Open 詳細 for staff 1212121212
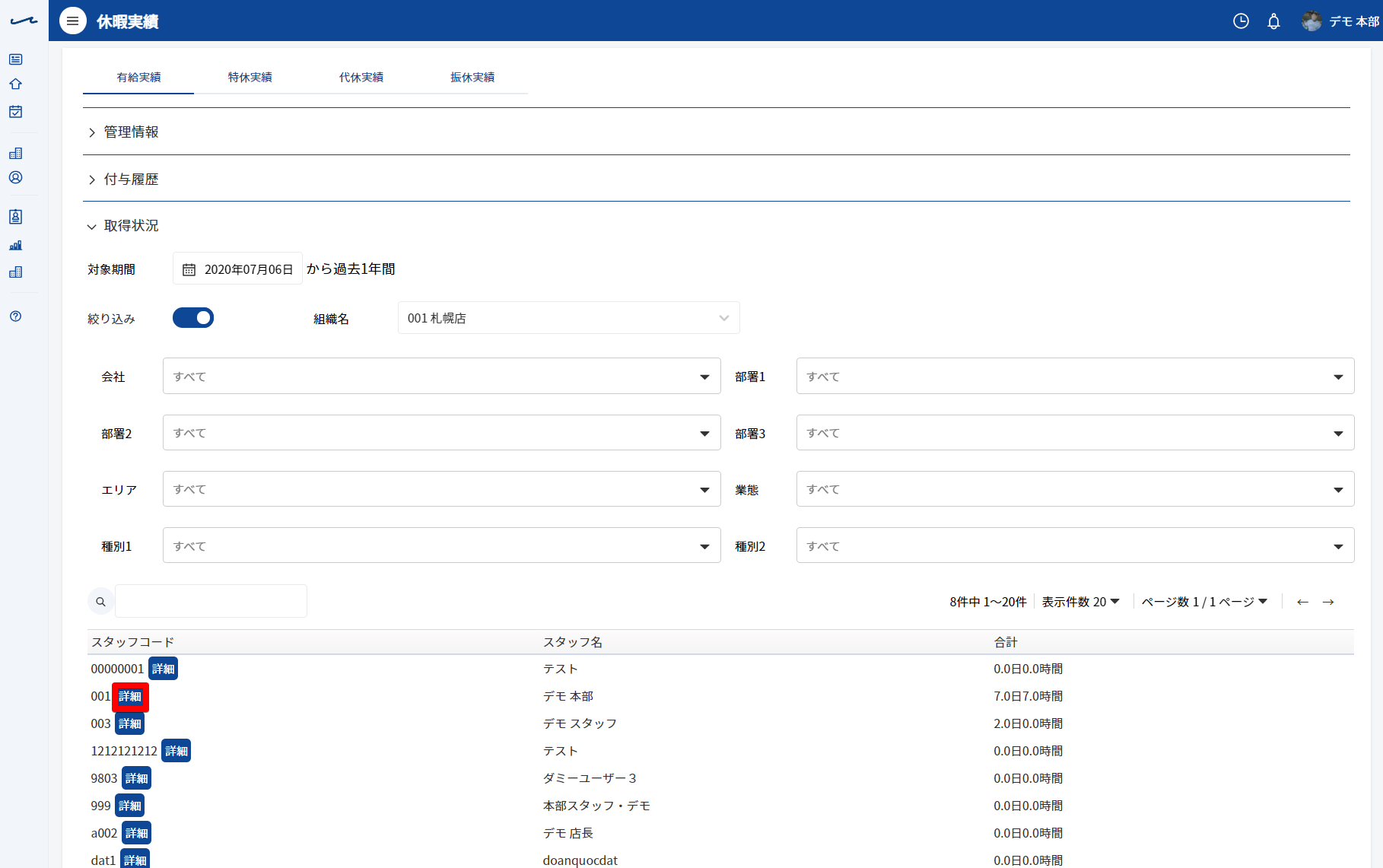This screenshot has width=1383, height=868. 176,751
